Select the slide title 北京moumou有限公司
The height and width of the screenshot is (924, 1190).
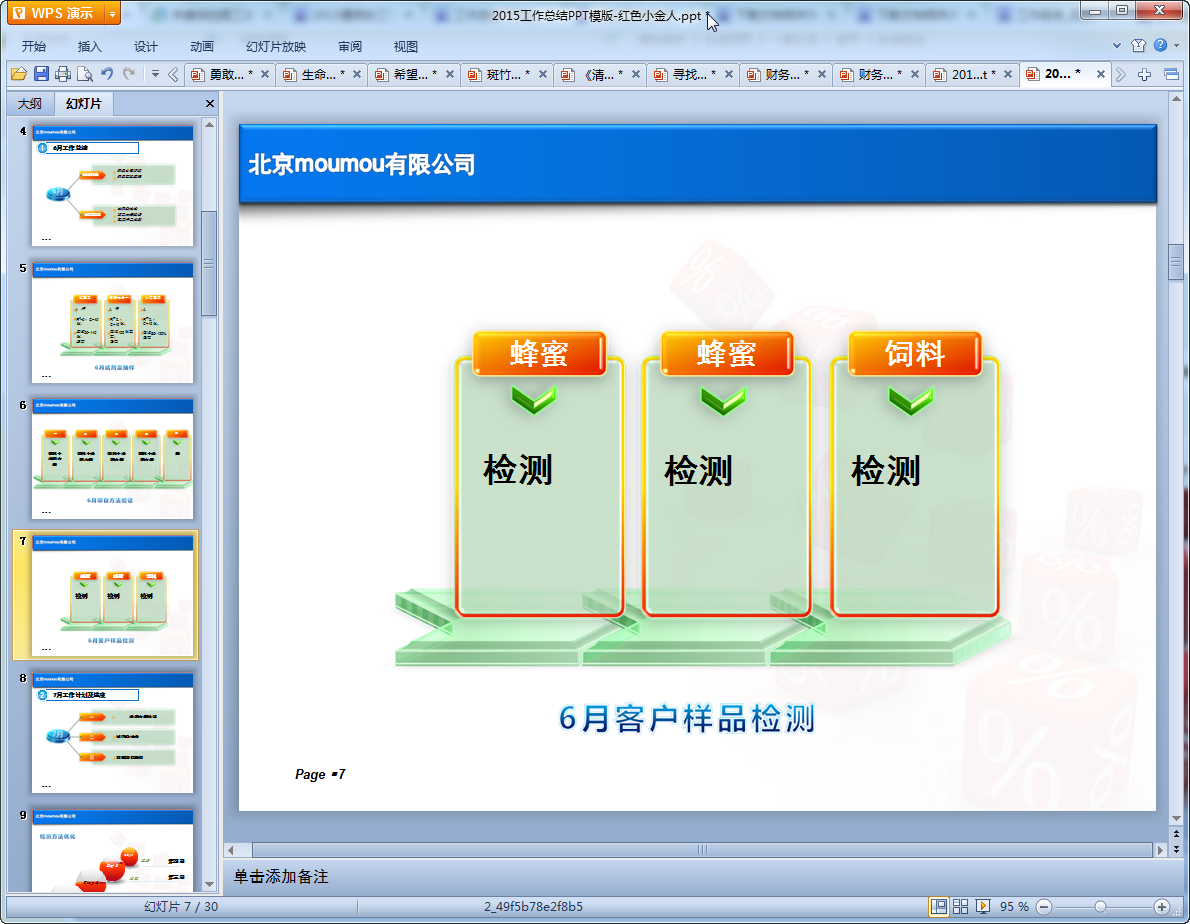(361, 164)
